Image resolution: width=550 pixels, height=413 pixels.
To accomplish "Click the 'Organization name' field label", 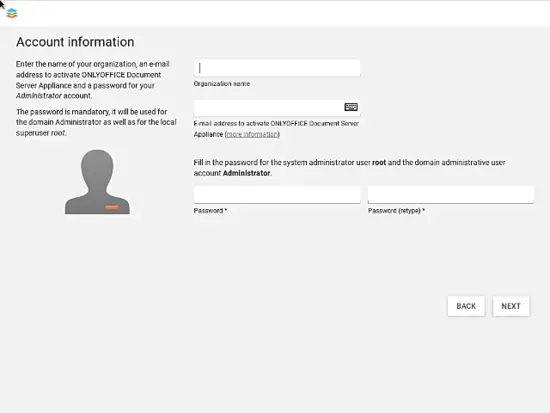I will click(x=222, y=84).
